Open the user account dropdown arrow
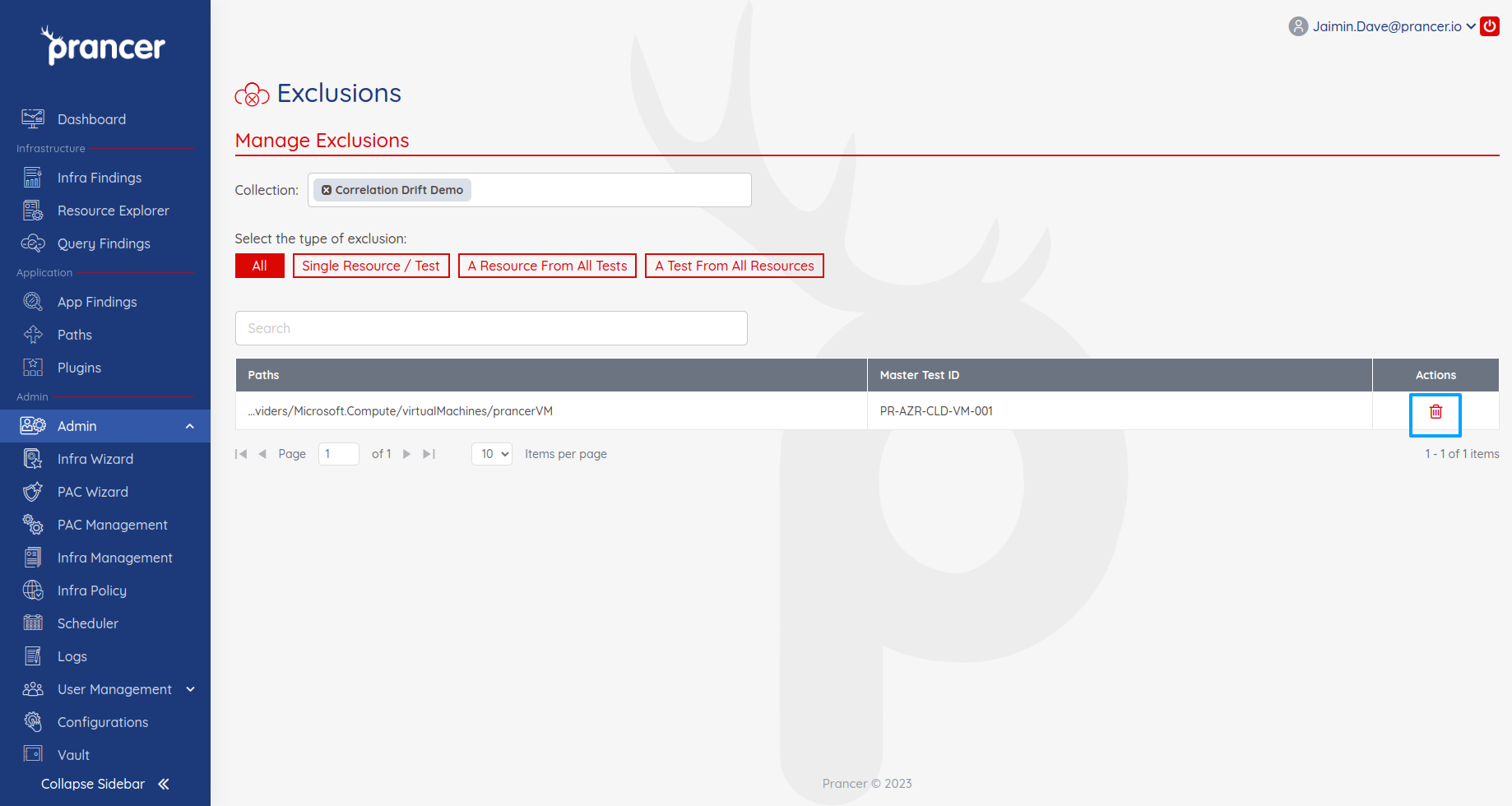This screenshot has height=806, width=1512. pyautogui.click(x=1471, y=26)
